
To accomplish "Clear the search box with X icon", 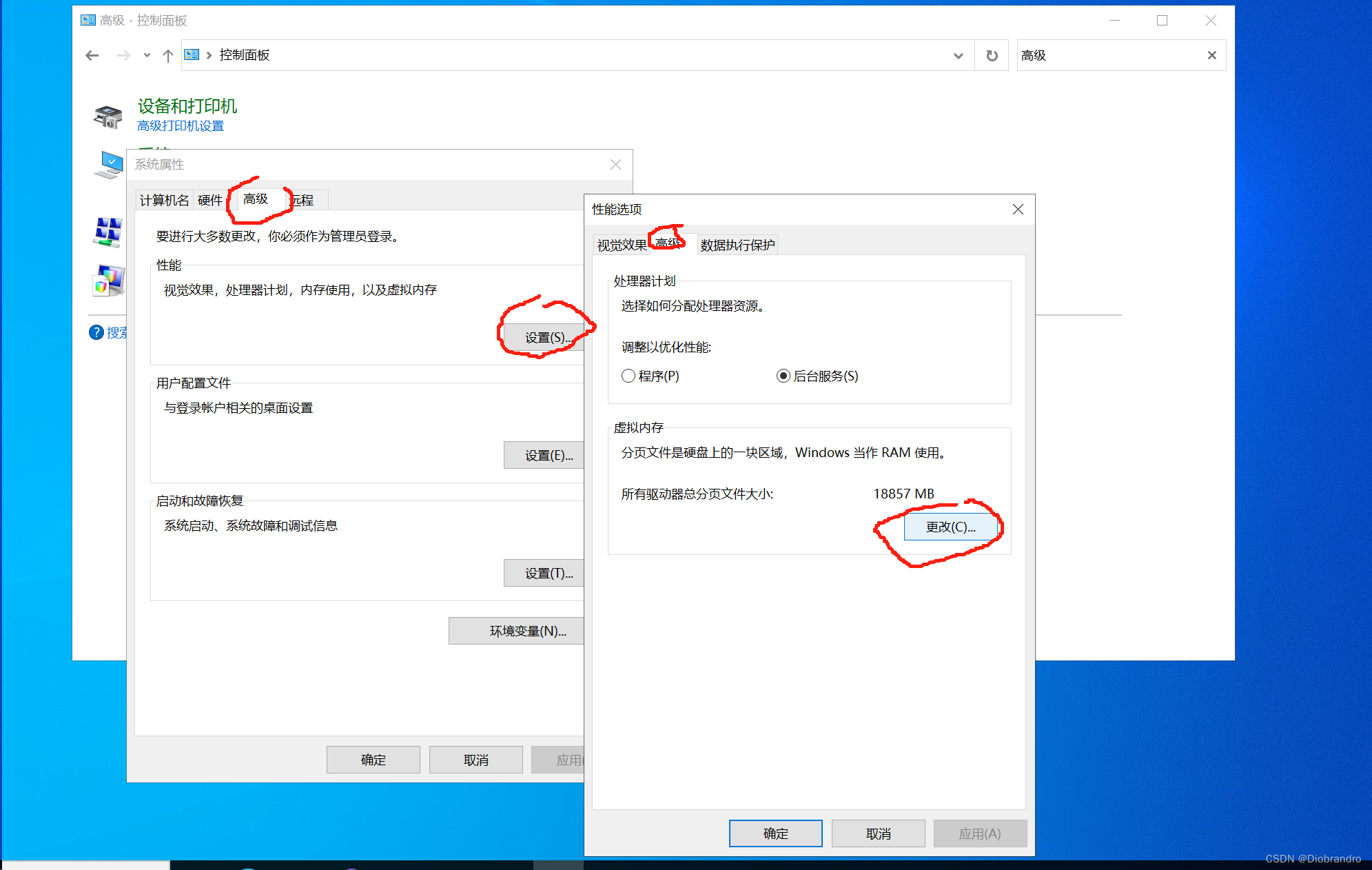I will click(1211, 55).
